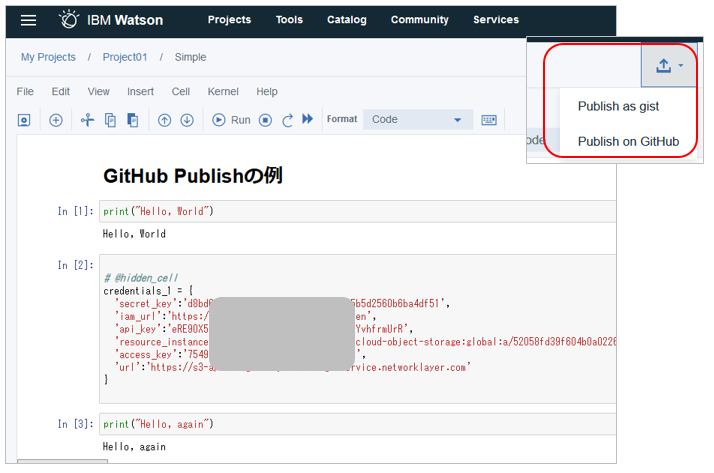Click the Format label in toolbar

(x=342, y=119)
